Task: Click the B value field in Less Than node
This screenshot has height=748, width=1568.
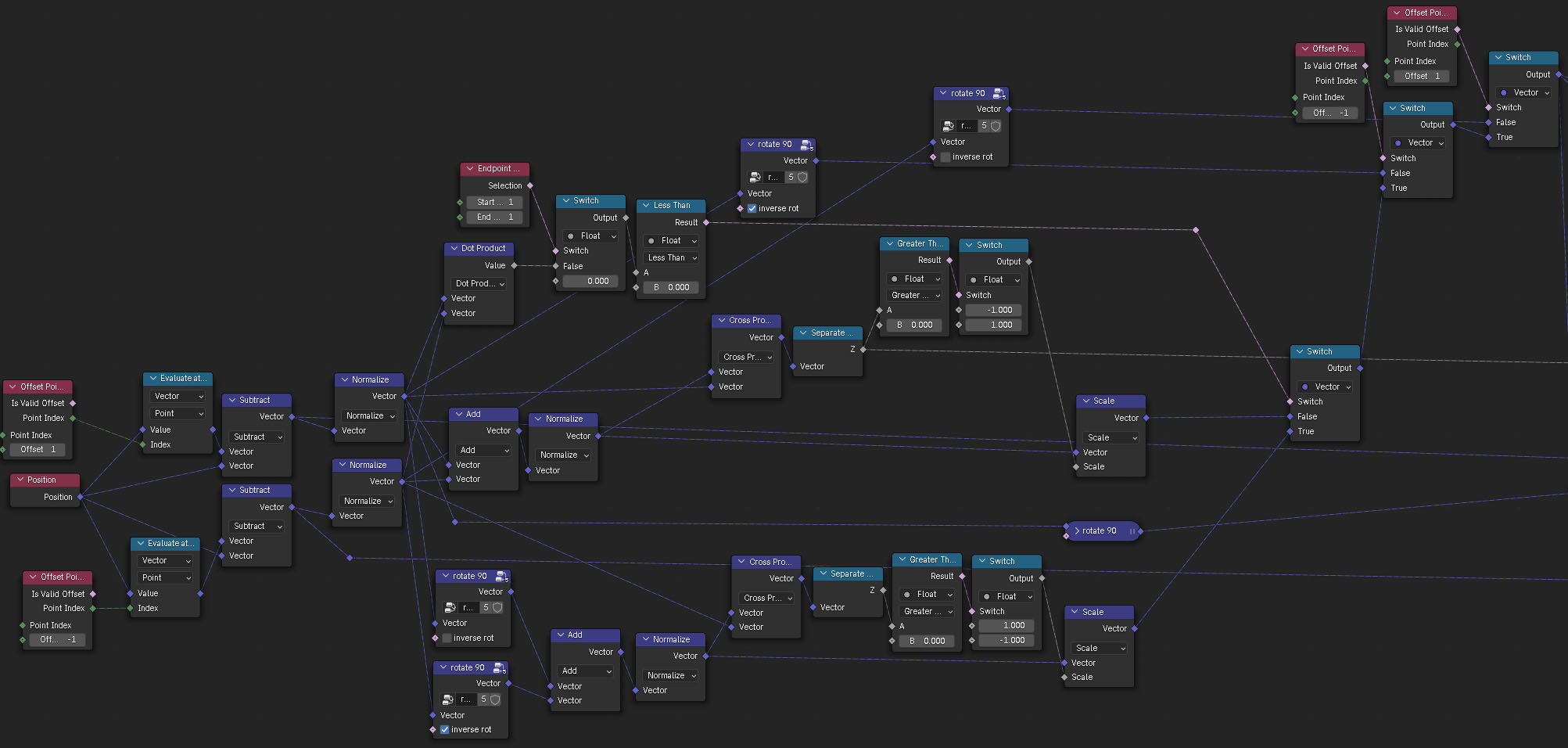Action: point(671,287)
